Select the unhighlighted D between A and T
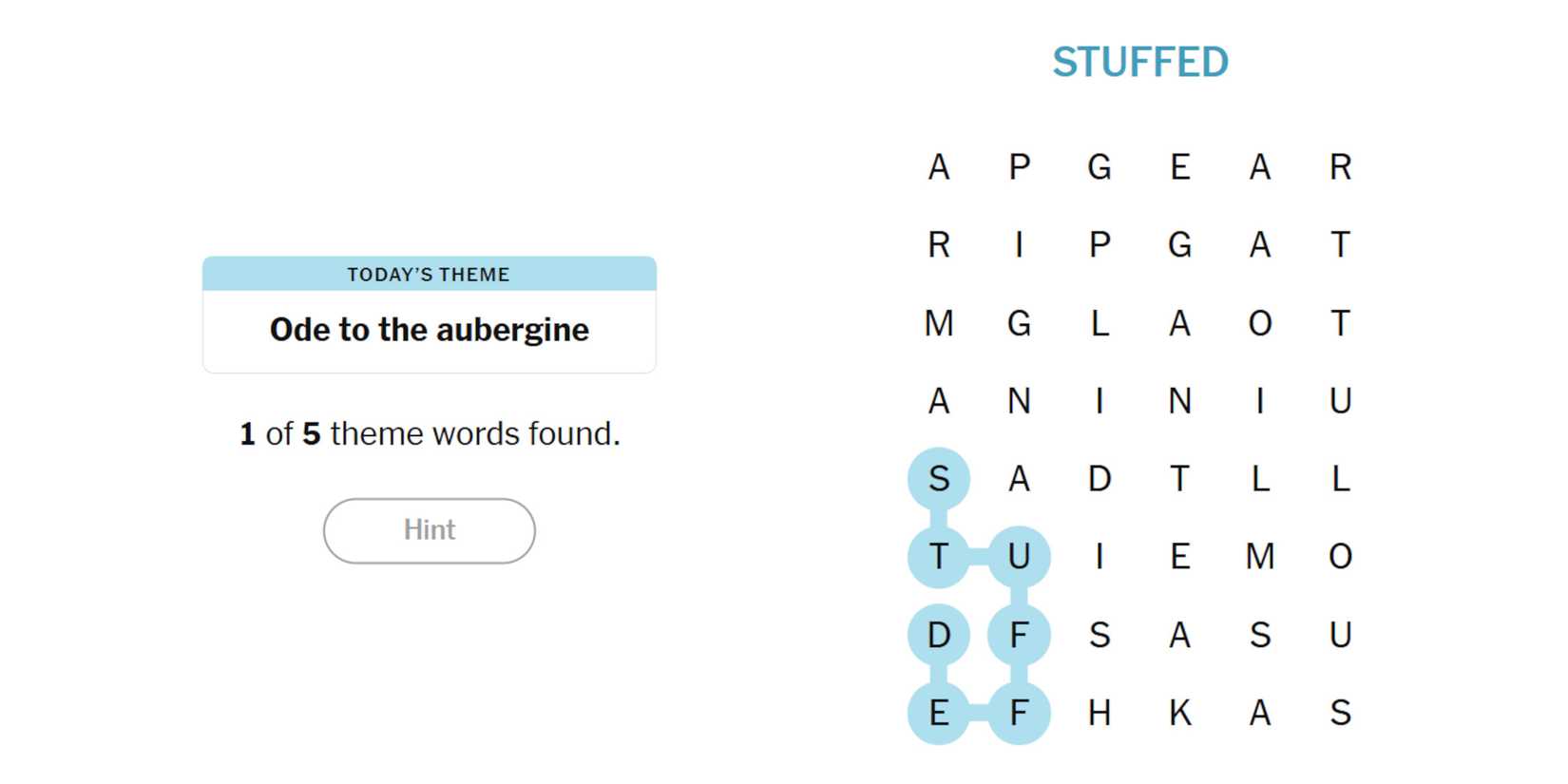This screenshot has width=1568, height=784. 1100,478
